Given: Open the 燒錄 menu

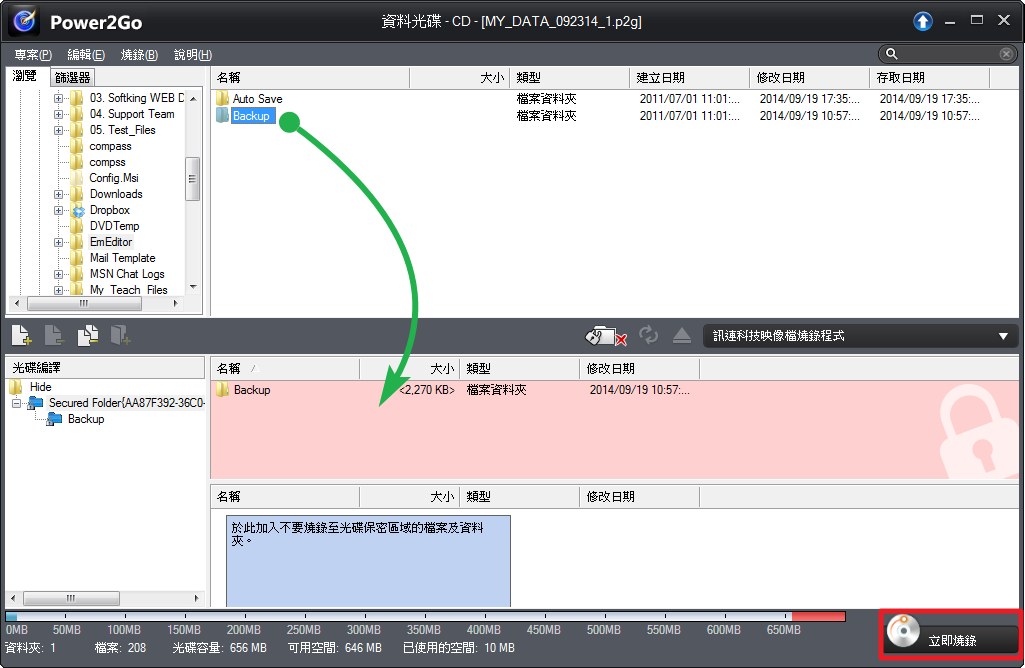Looking at the screenshot, I should click(x=139, y=55).
